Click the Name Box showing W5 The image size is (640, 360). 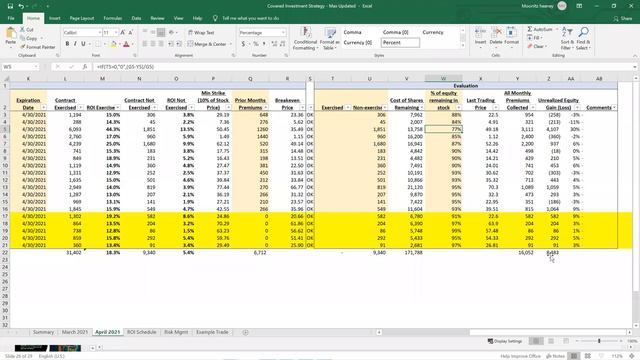tap(20, 67)
